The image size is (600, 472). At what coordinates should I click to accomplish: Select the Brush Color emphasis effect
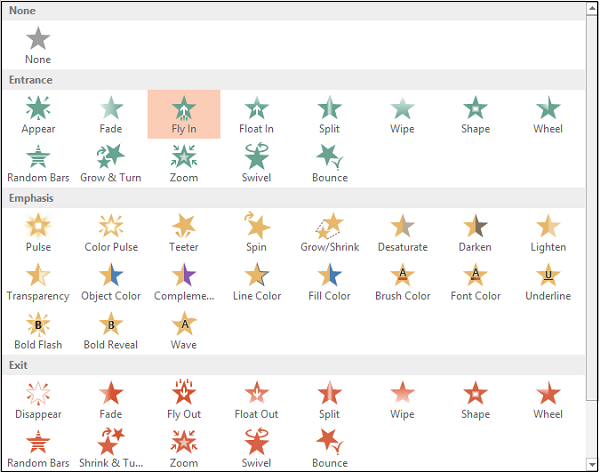403,282
